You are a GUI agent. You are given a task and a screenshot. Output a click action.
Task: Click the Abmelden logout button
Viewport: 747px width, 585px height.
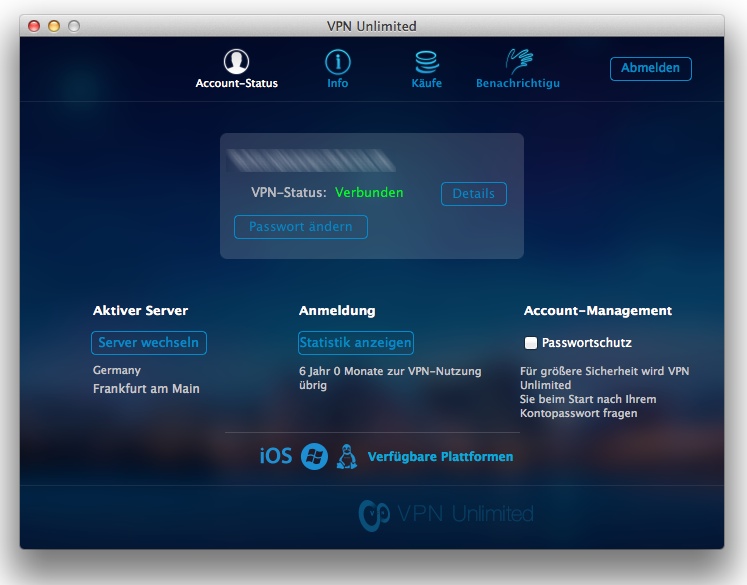[x=650, y=69]
